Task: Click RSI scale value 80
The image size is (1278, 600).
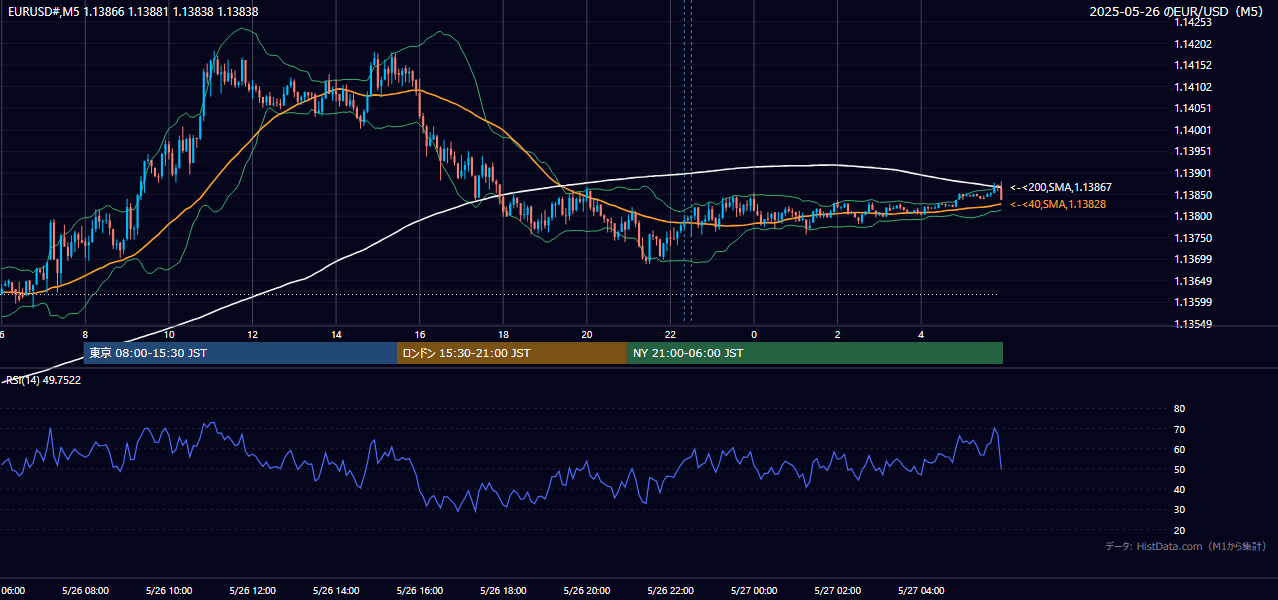Action: tap(1179, 409)
